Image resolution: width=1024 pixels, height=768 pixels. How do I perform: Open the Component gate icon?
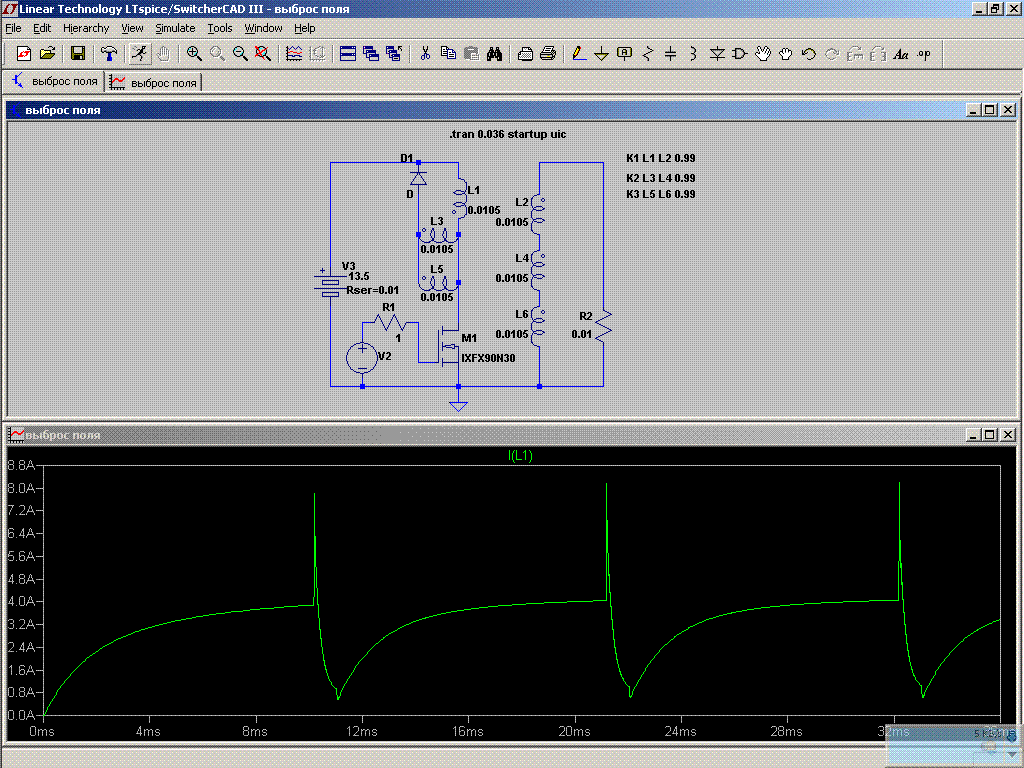[740, 54]
